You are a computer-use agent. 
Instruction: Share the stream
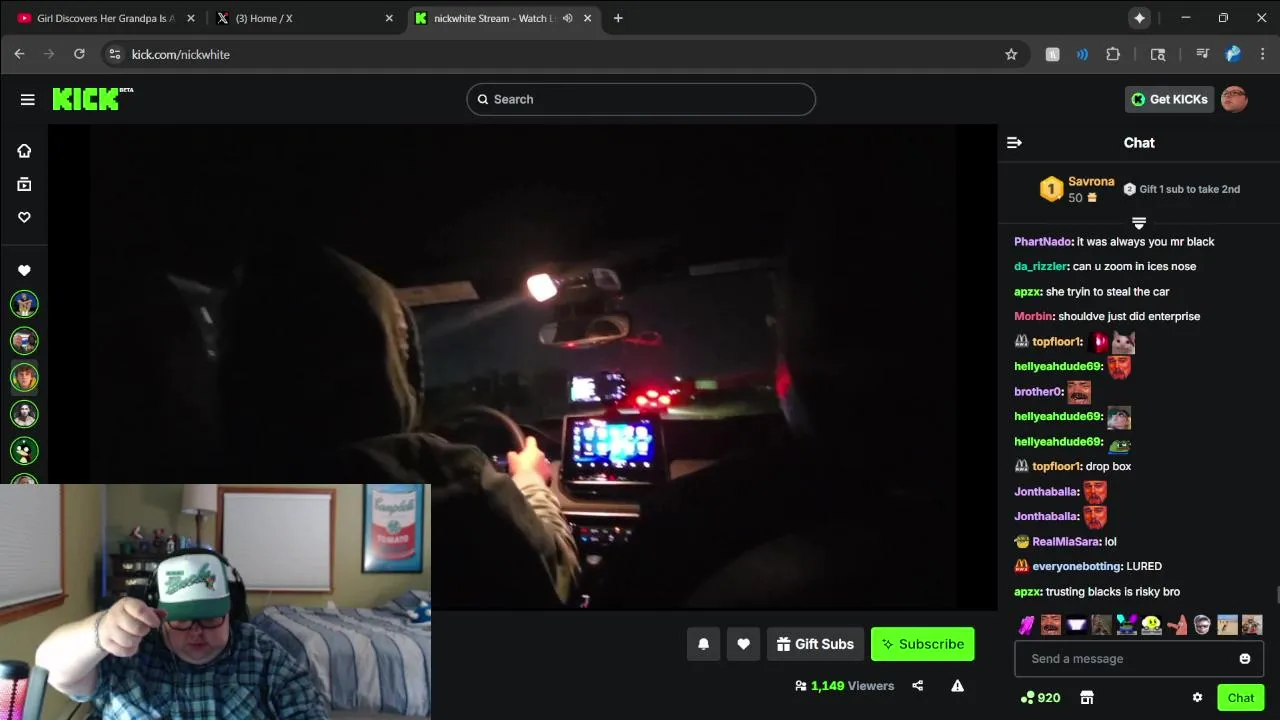[917, 686]
